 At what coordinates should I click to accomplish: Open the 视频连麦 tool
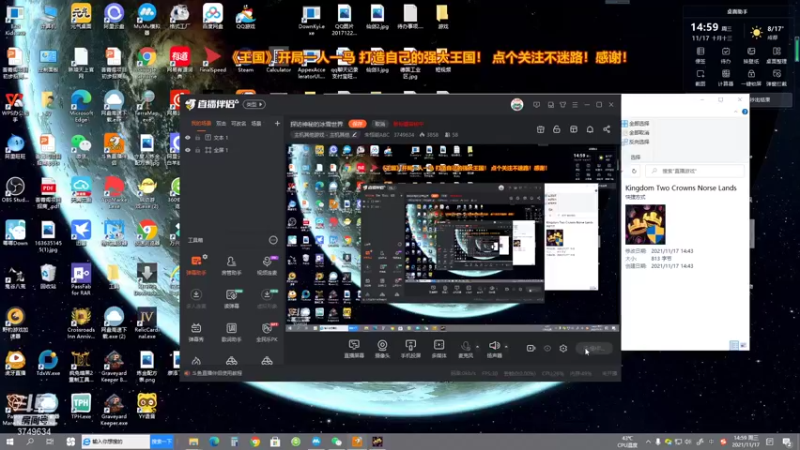(x=267, y=265)
